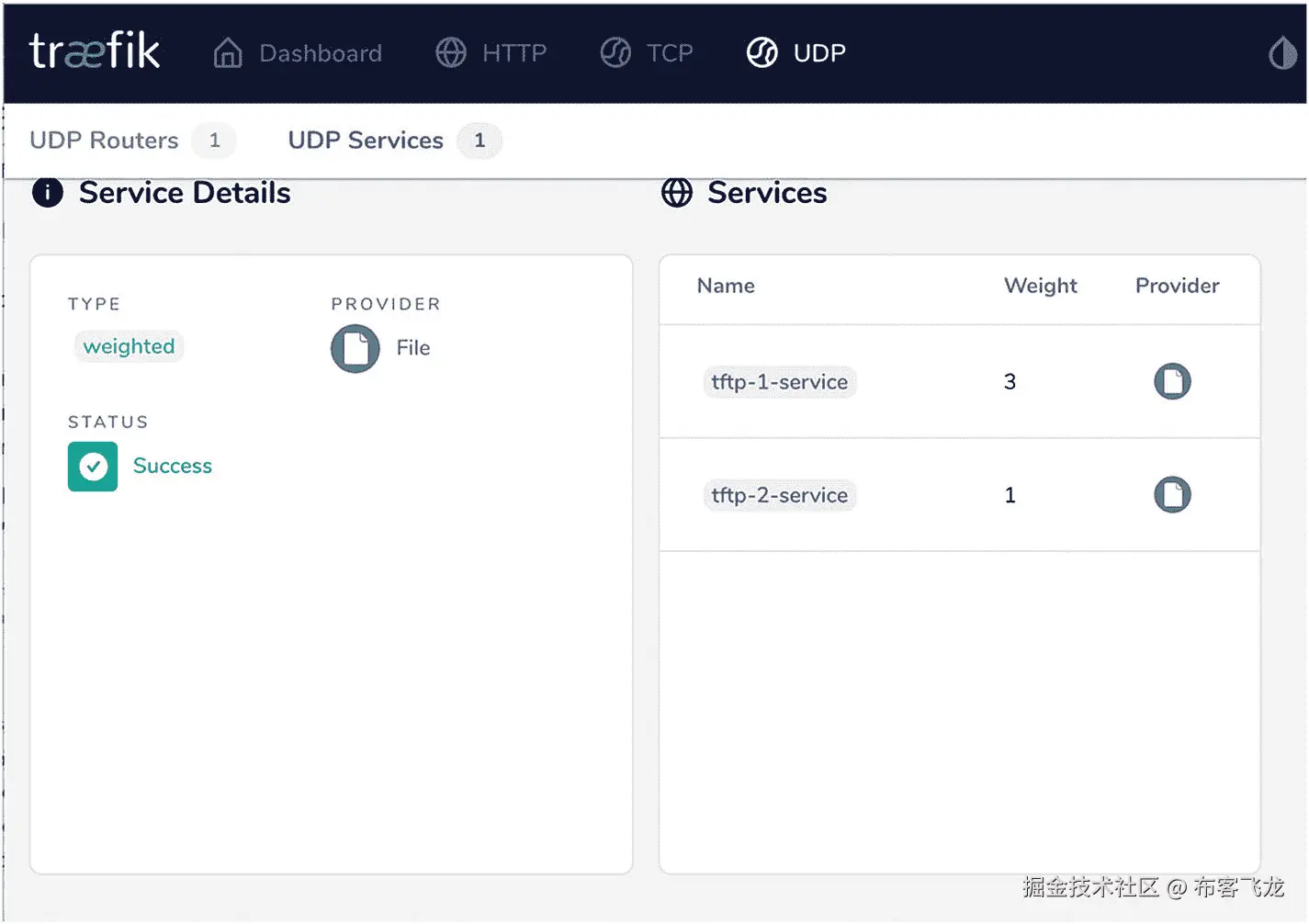The image size is (1309, 924).
Task: Click the weighted type badge
Action: pyautogui.click(x=129, y=346)
